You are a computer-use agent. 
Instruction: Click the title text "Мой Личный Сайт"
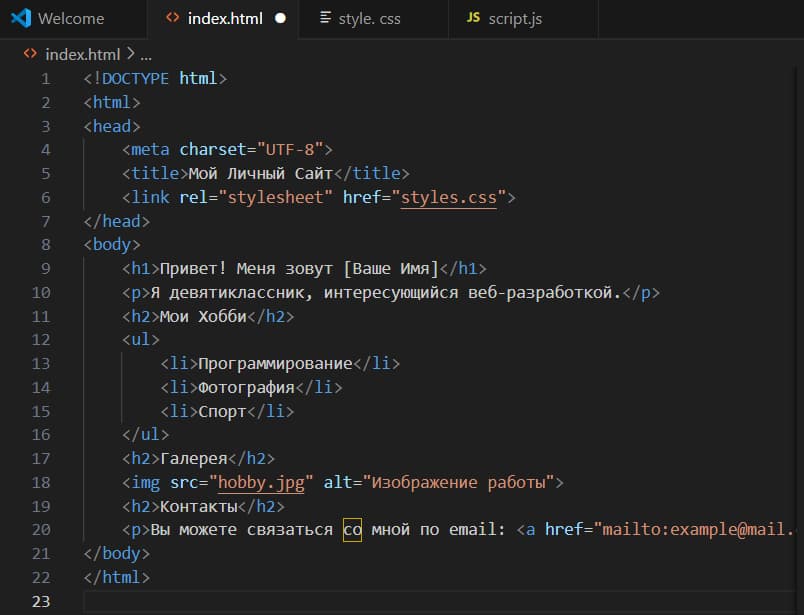[260, 173]
